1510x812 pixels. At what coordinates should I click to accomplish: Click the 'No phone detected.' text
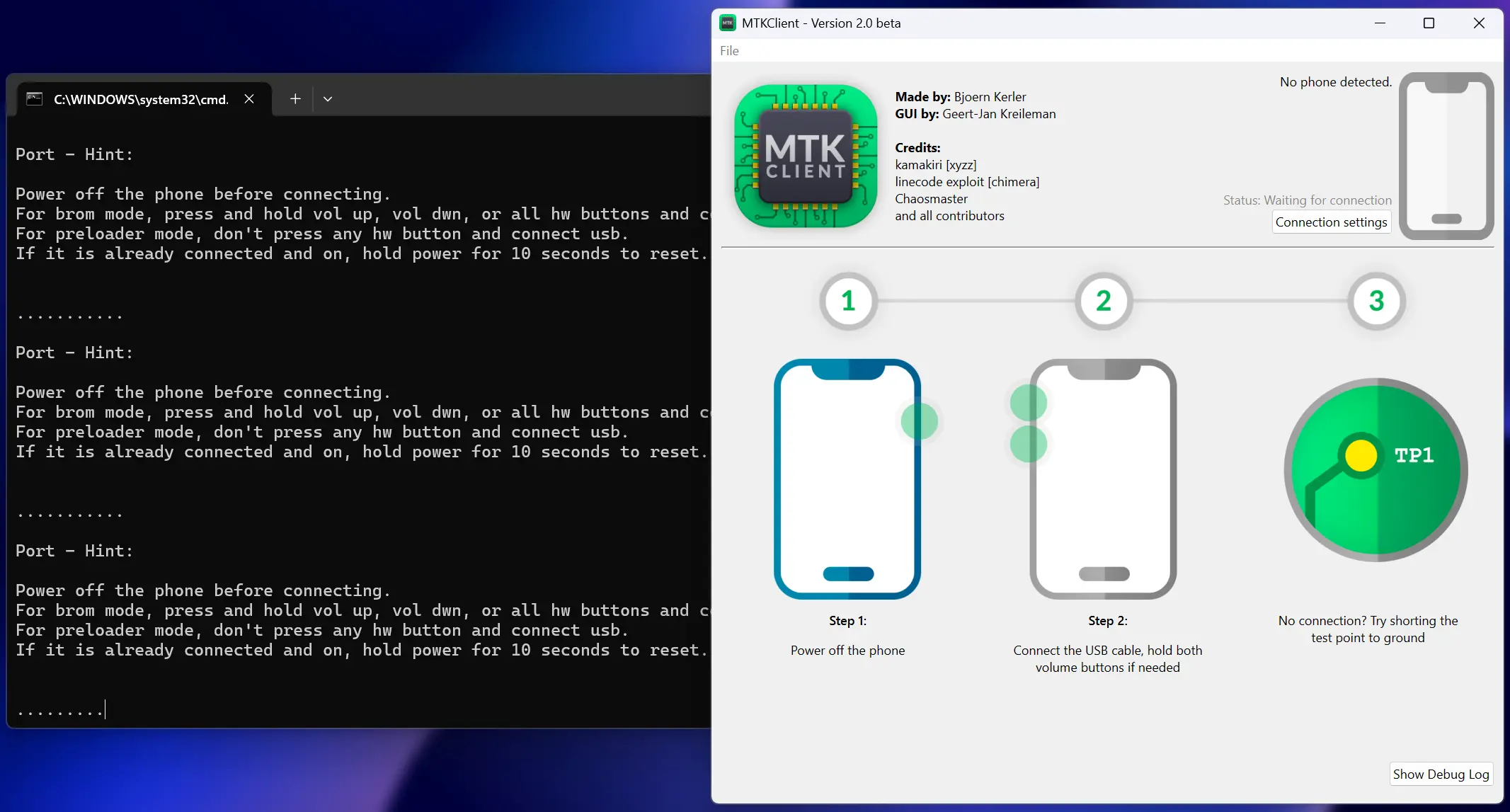point(1336,82)
